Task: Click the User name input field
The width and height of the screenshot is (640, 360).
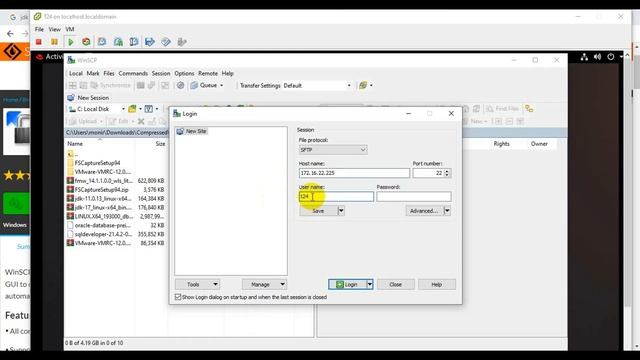Action: click(x=336, y=197)
